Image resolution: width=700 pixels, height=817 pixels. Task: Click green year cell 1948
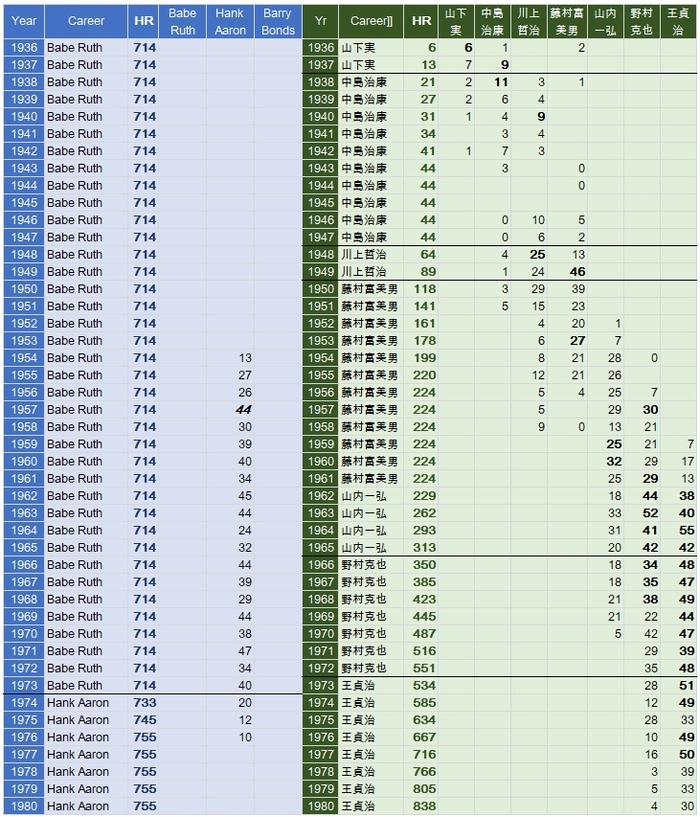(321, 255)
